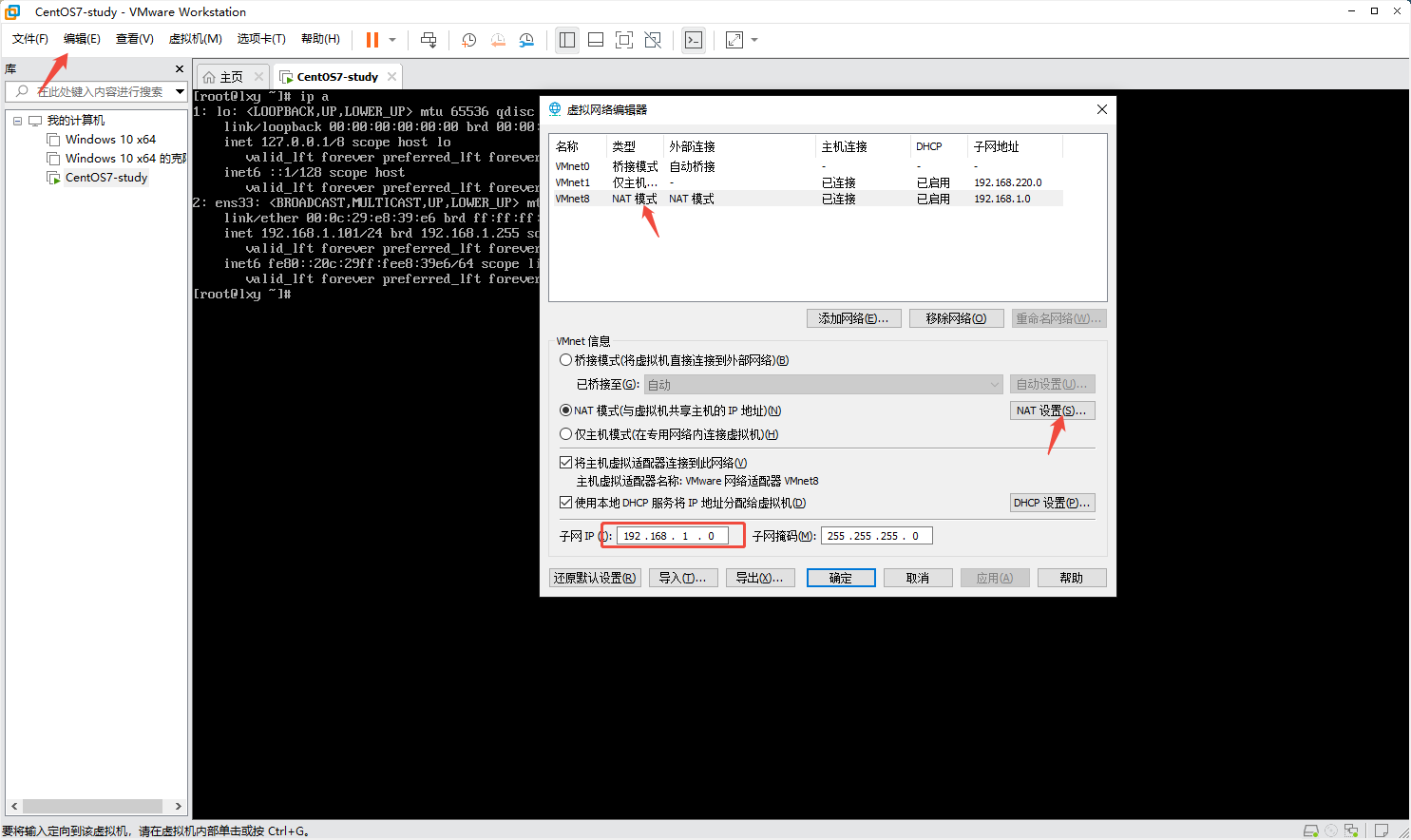Click the Revert to Snapshot icon

[x=498, y=40]
